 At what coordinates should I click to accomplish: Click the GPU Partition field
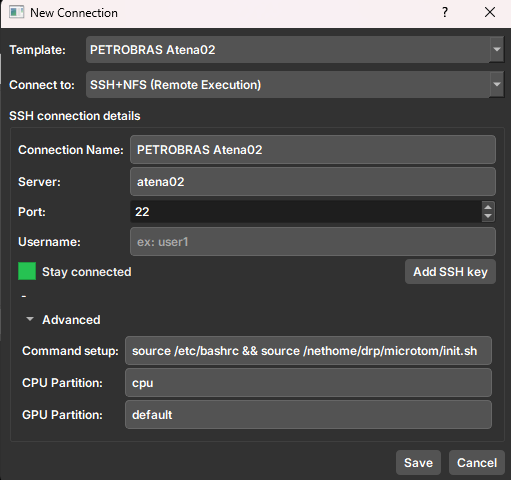point(308,415)
